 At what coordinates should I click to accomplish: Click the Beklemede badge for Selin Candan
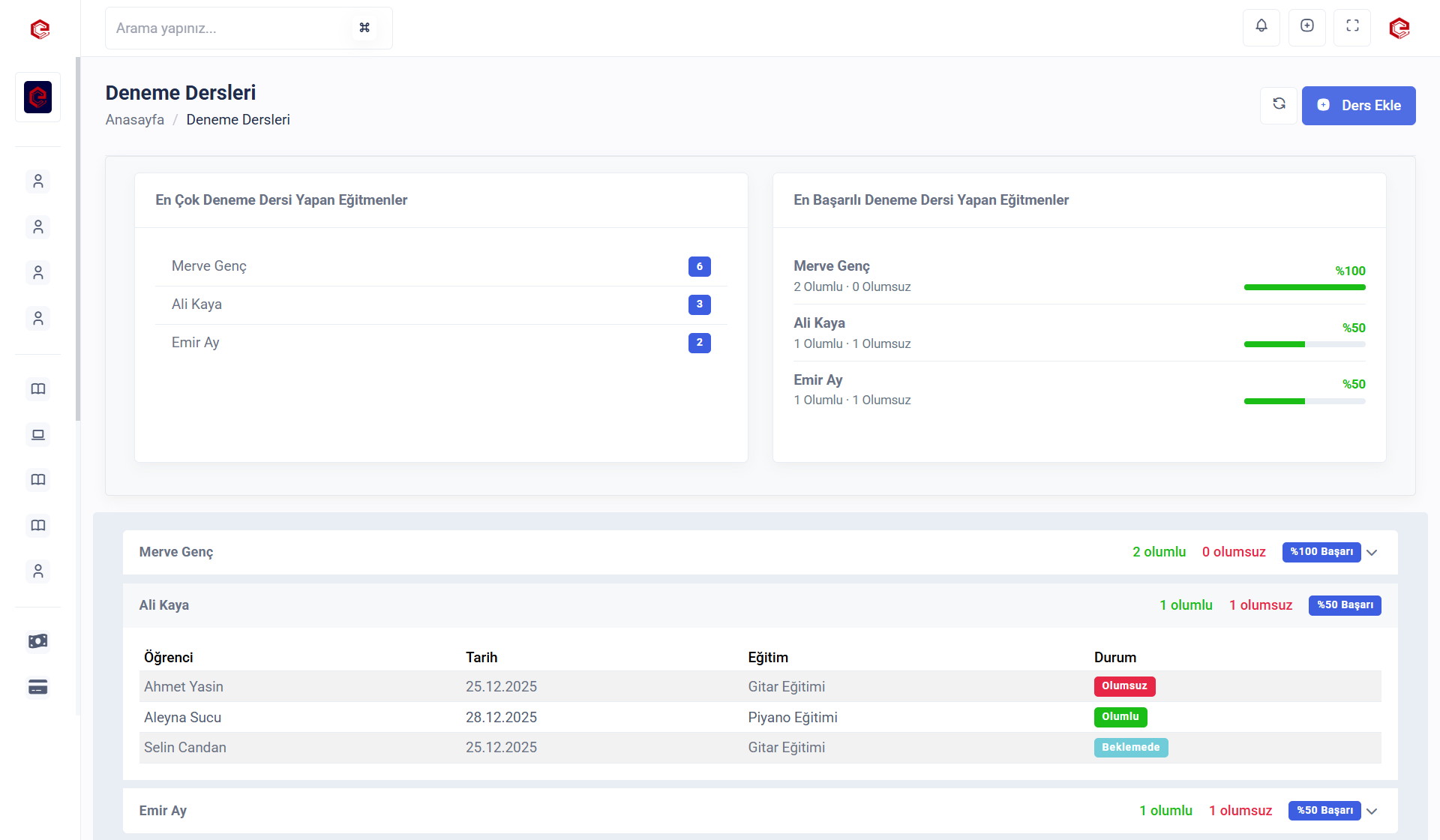[1130, 748]
